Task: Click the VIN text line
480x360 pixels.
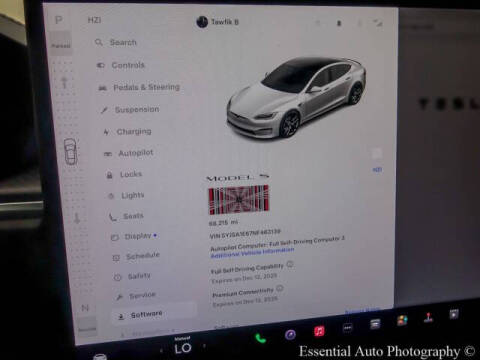Action: click(245, 234)
